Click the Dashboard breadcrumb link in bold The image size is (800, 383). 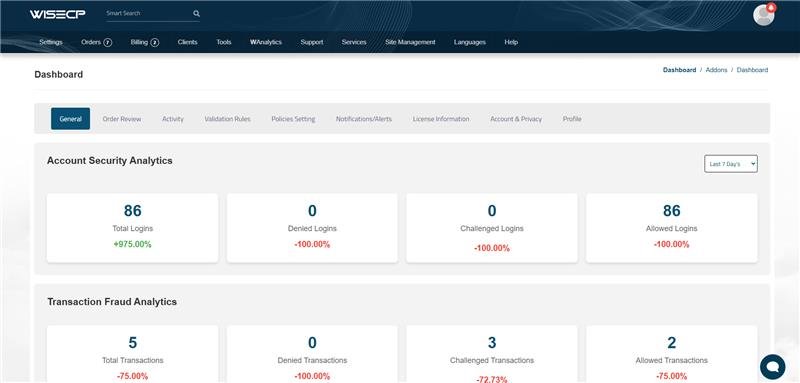[679, 70]
